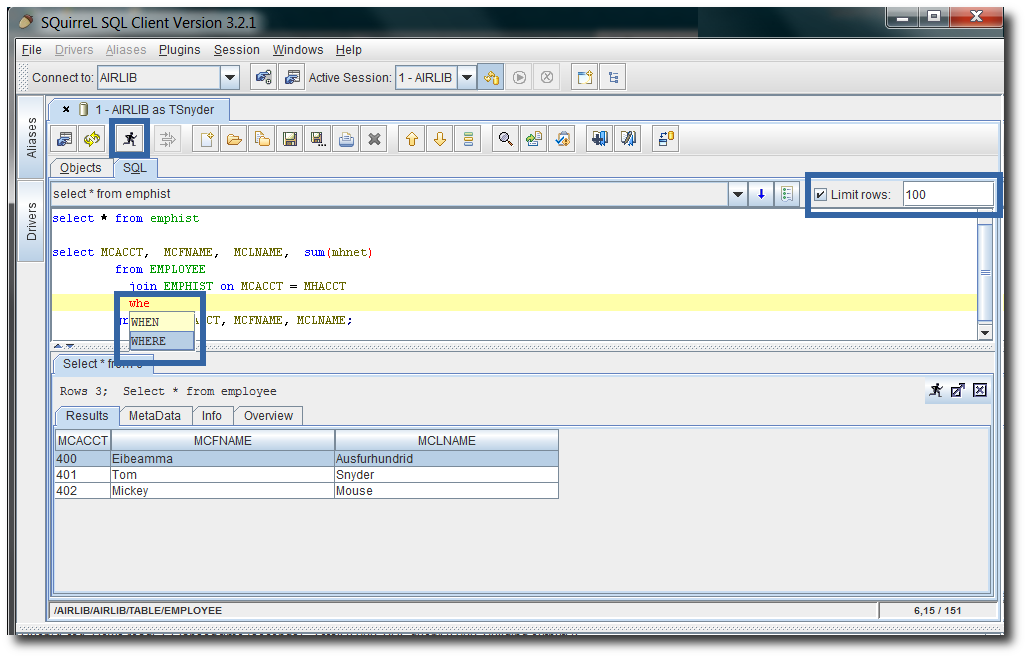This screenshot has height=658, width=1027.
Task: Save the SQL script with the floppy icon
Action: tap(290, 139)
